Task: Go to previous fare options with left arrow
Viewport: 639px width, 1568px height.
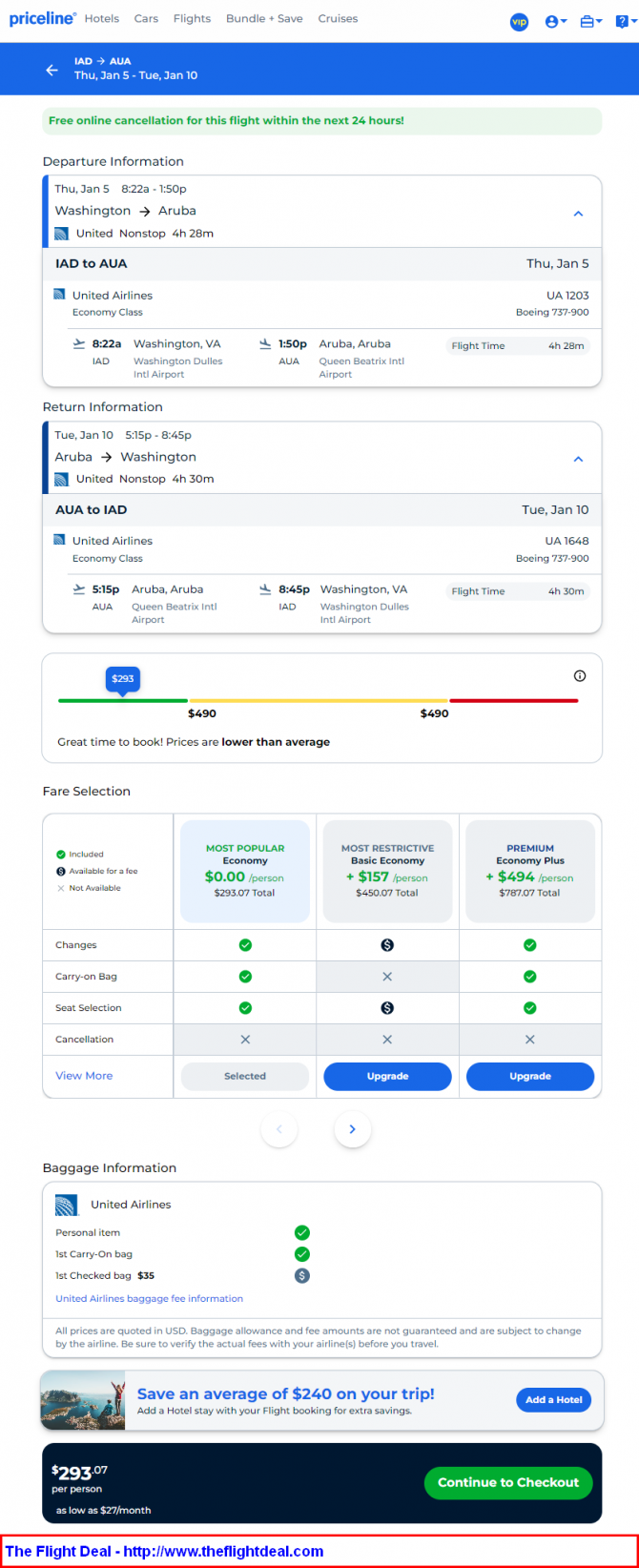Action: coord(279,1129)
